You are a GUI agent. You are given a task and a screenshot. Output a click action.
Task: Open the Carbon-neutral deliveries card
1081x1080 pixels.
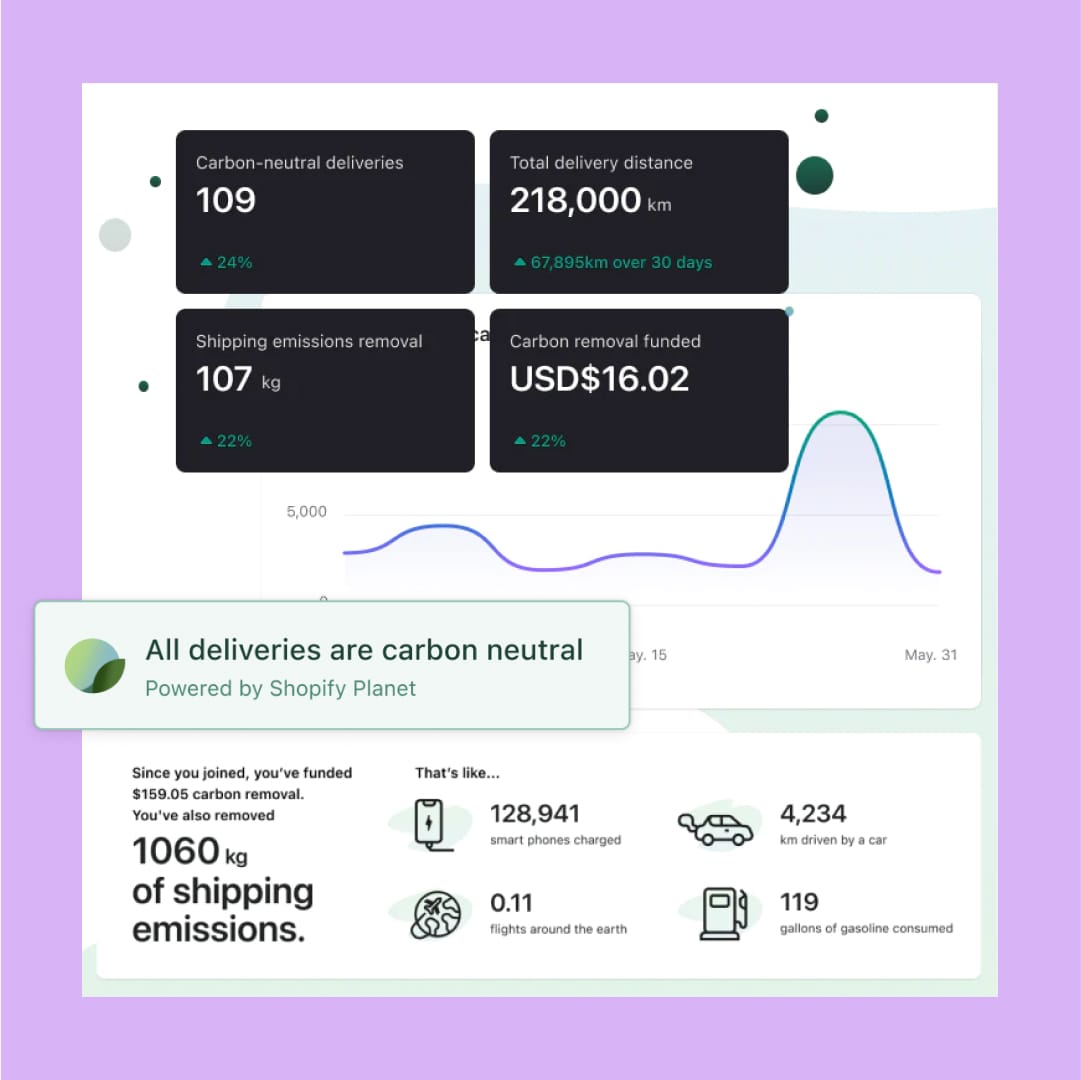325,211
